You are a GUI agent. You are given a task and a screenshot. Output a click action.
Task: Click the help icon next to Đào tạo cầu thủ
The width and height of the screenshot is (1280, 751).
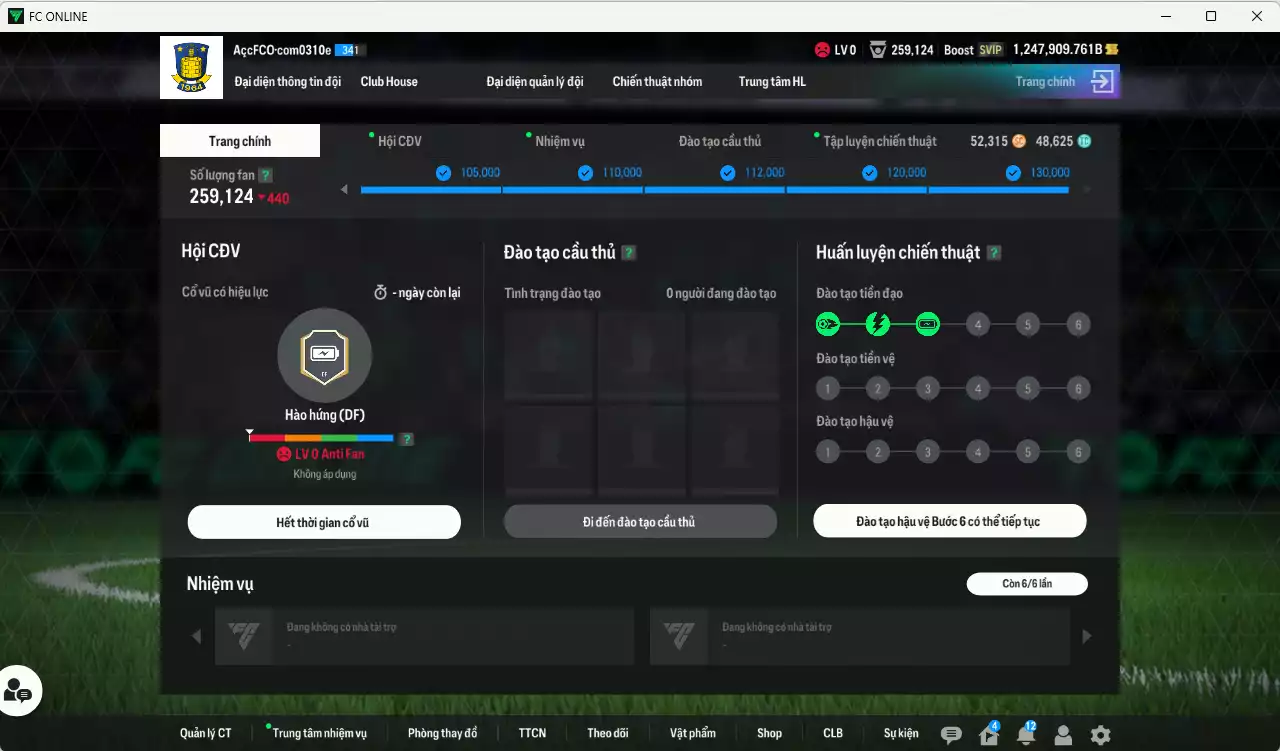628,253
